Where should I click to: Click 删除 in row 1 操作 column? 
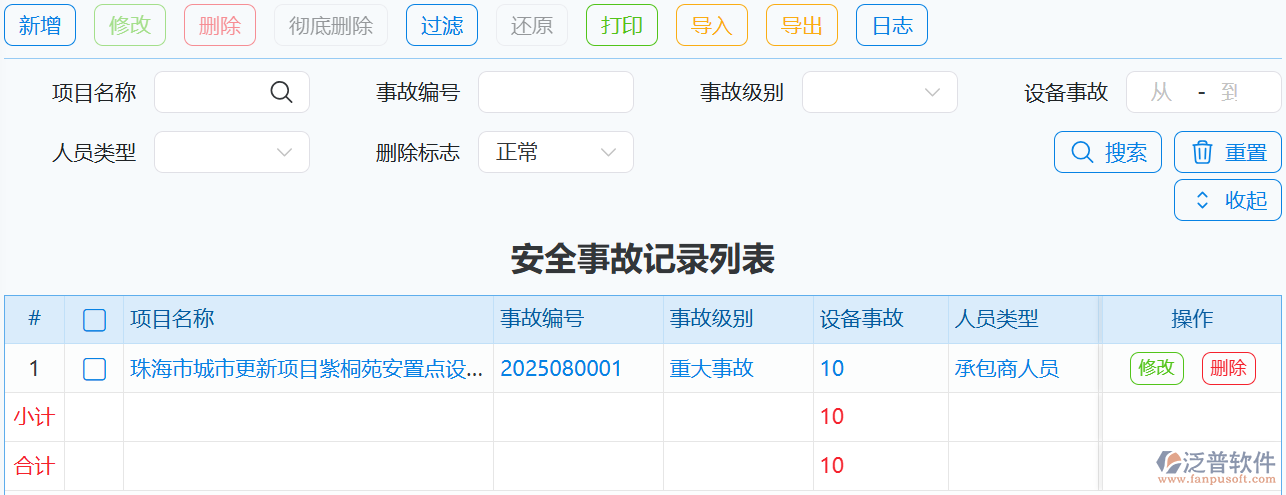[1229, 368]
